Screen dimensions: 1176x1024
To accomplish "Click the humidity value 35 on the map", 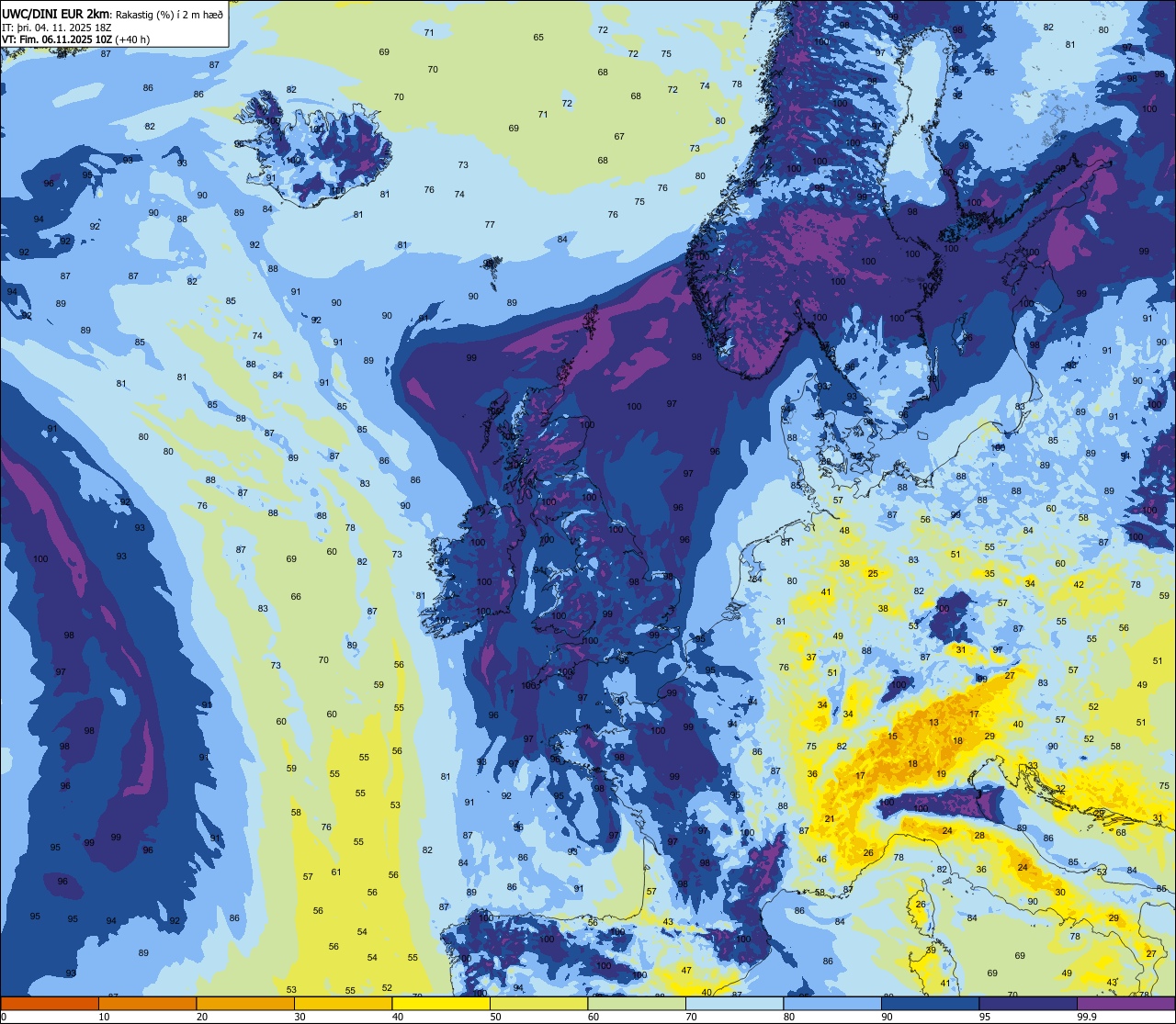I will [989, 574].
